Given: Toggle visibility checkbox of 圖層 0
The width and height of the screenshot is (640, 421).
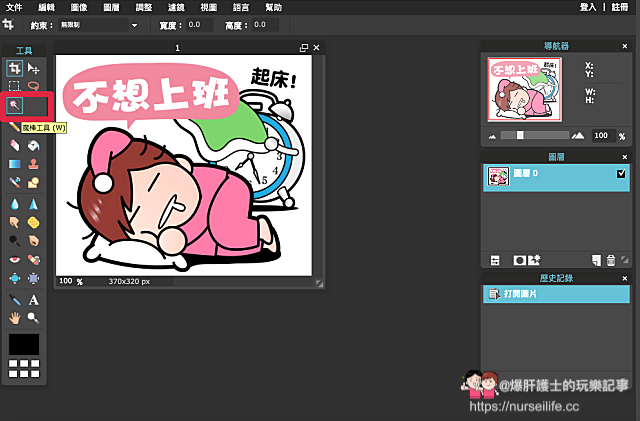Looking at the screenshot, I should 621,174.
